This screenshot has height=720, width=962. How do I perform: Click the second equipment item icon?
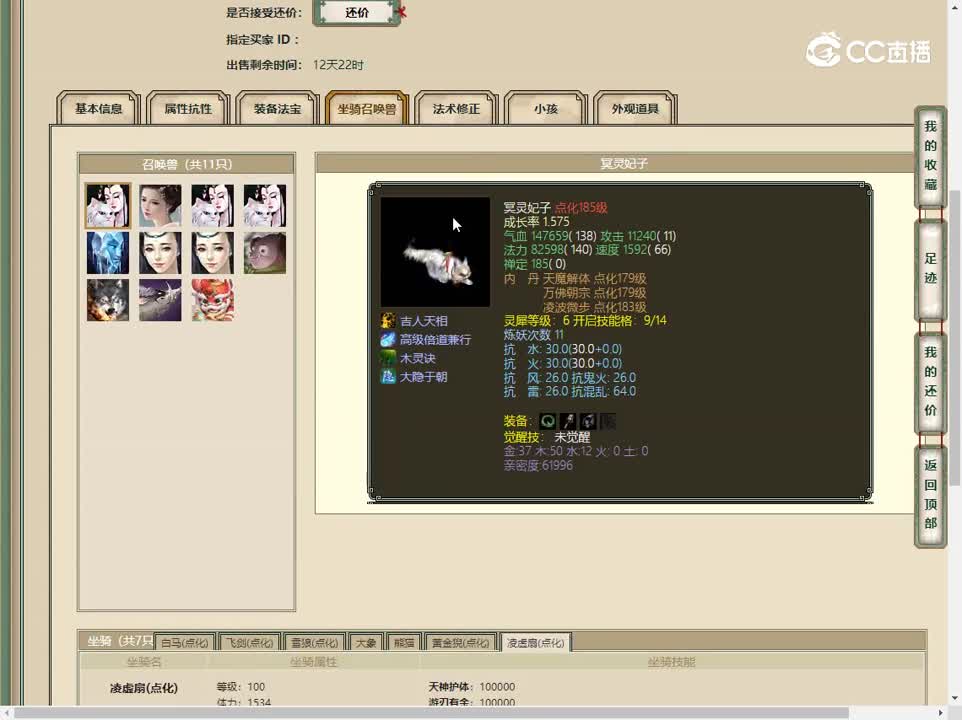(567, 421)
